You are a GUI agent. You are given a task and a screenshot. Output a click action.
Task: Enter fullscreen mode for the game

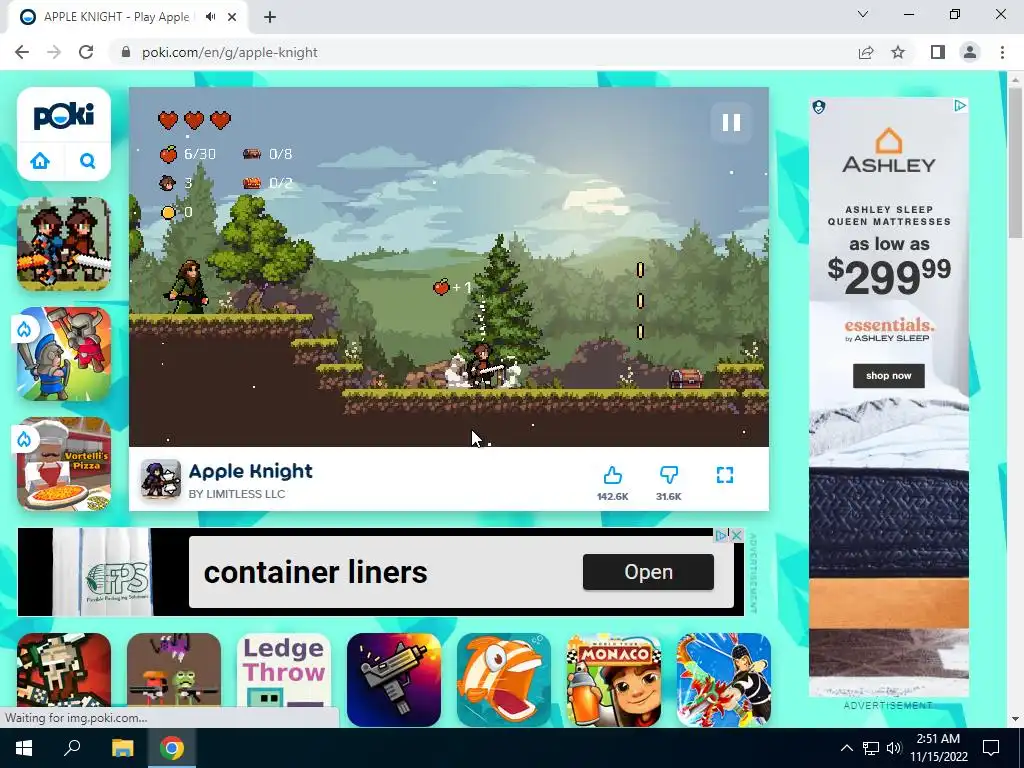(x=725, y=475)
